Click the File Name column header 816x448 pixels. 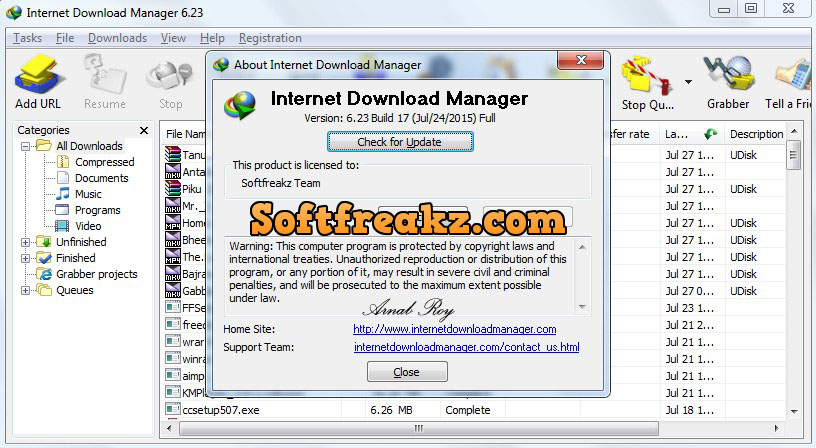pyautogui.click(x=185, y=134)
